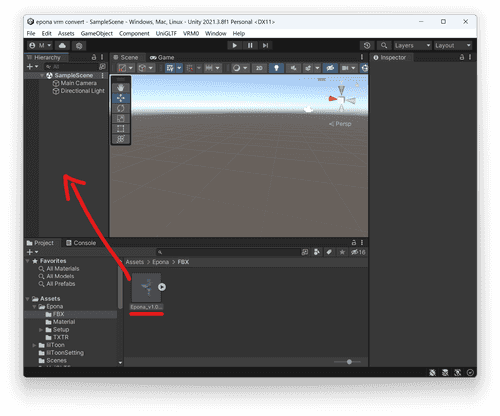
Task: Open the VRM0 menu
Action: [191, 33]
